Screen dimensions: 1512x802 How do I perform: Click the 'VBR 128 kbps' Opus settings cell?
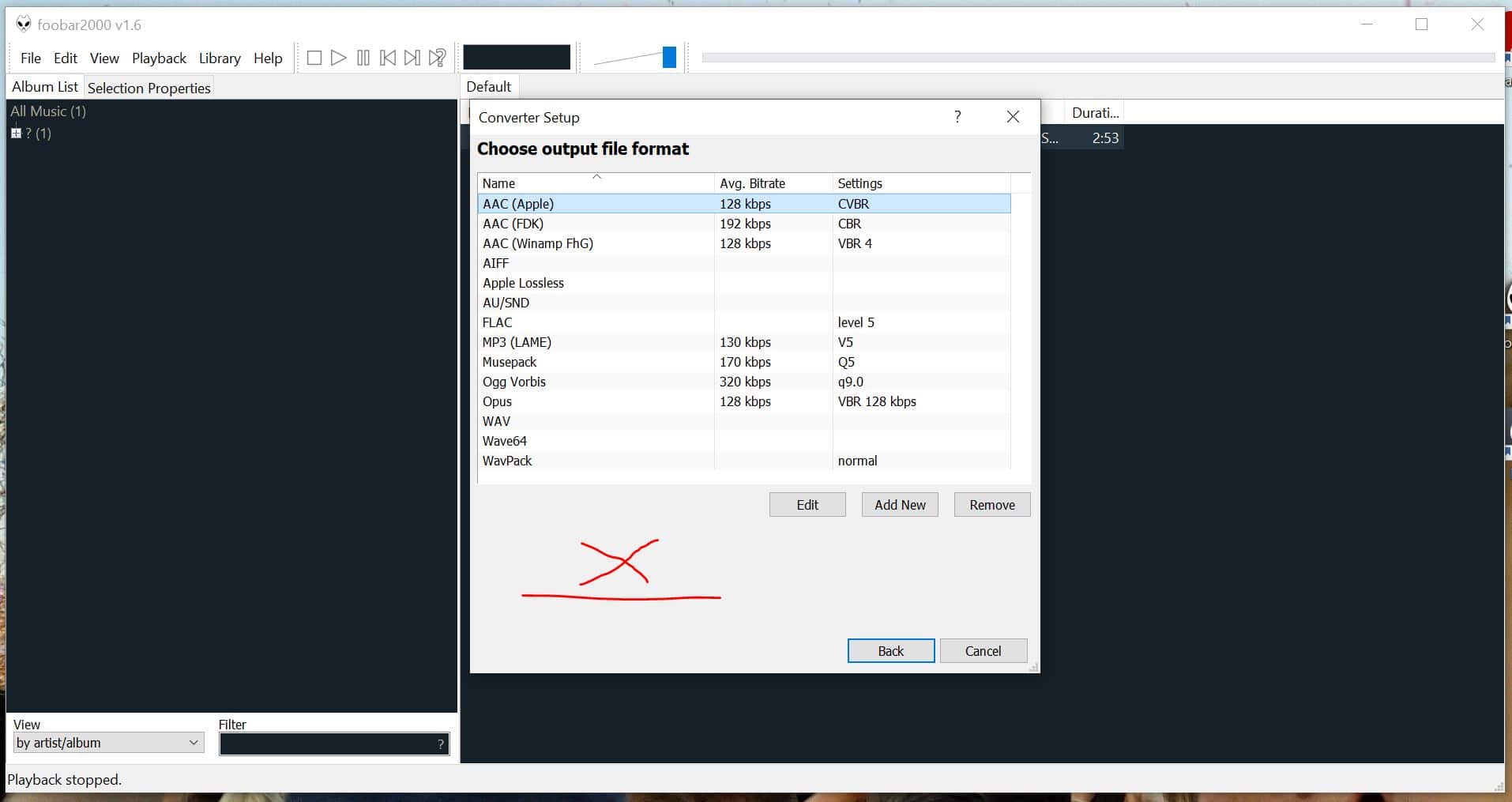[x=877, y=401]
